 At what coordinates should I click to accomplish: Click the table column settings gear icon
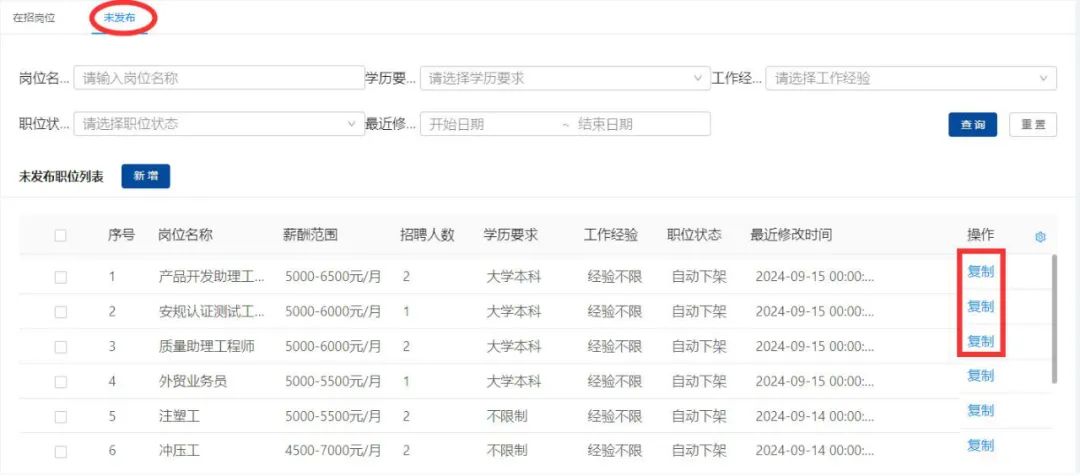coord(1040,237)
